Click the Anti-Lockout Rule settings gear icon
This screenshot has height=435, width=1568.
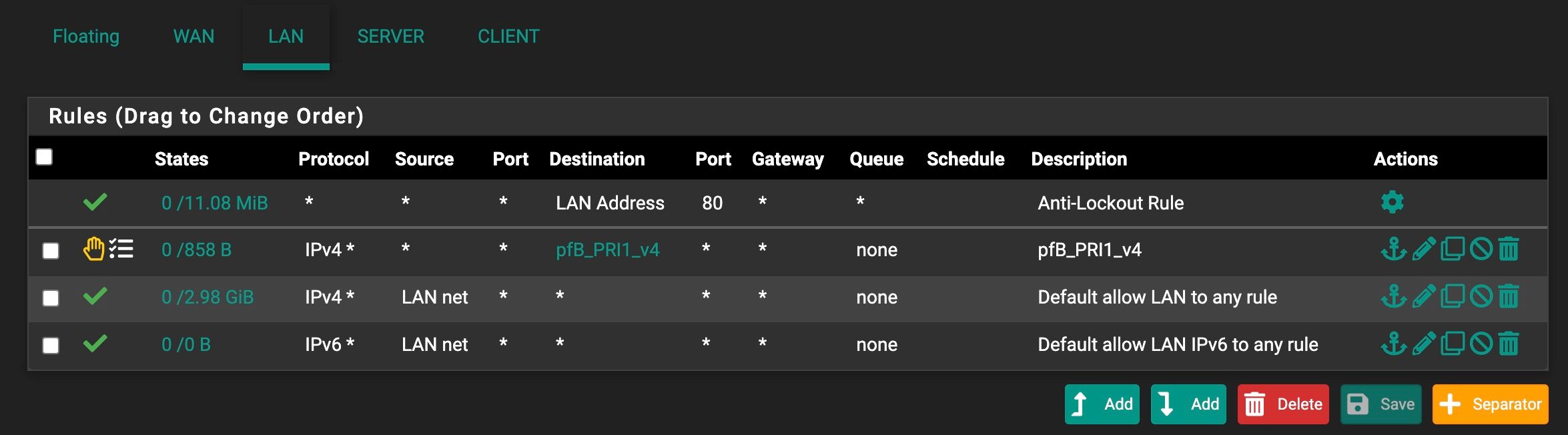pos(1392,201)
